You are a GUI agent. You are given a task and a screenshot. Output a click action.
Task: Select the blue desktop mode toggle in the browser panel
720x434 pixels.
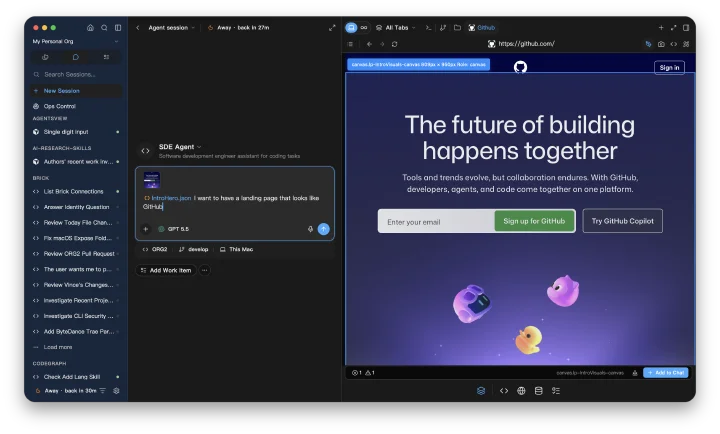pos(351,28)
